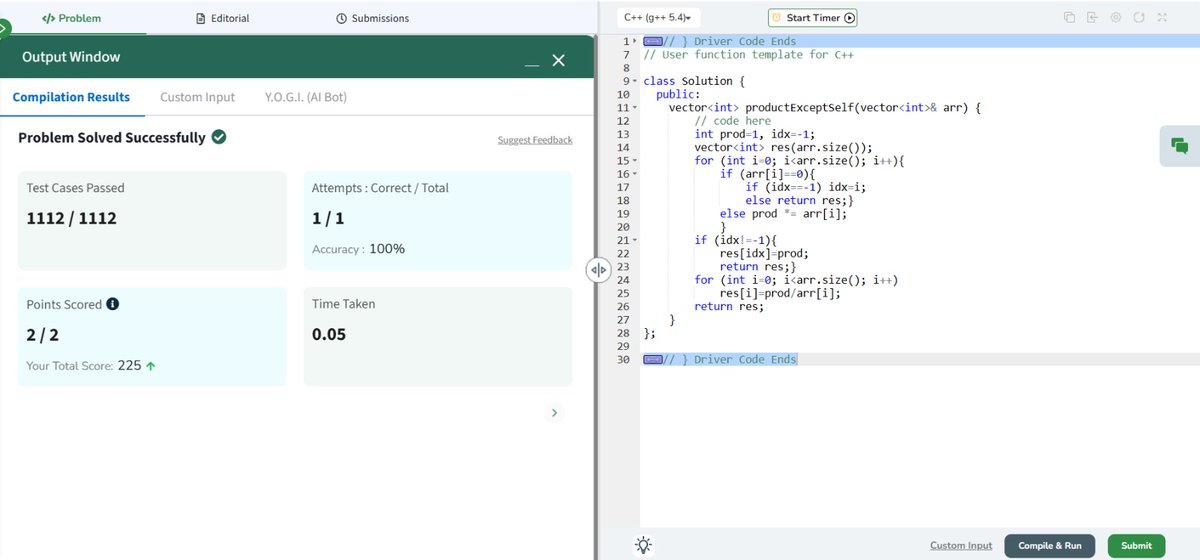Click the Attempts Correct / Total card

pyautogui.click(x=438, y=220)
